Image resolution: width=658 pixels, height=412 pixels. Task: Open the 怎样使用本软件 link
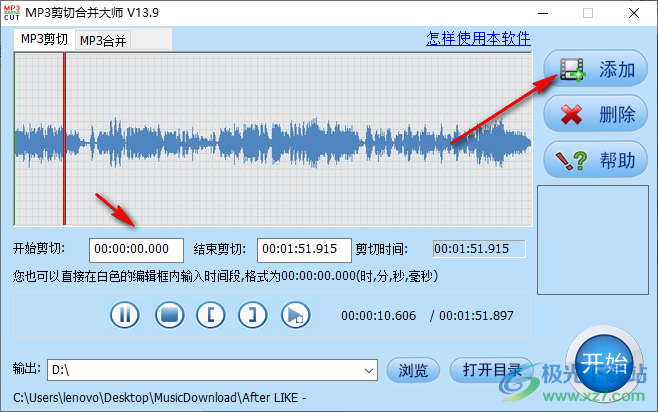tap(478, 39)
